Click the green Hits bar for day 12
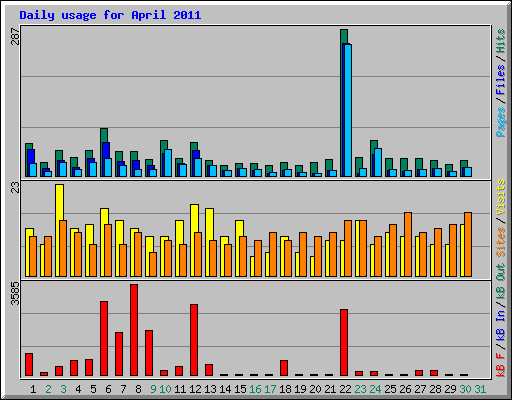512x400 pixels. pyautogui.click(x=194, y=146)
